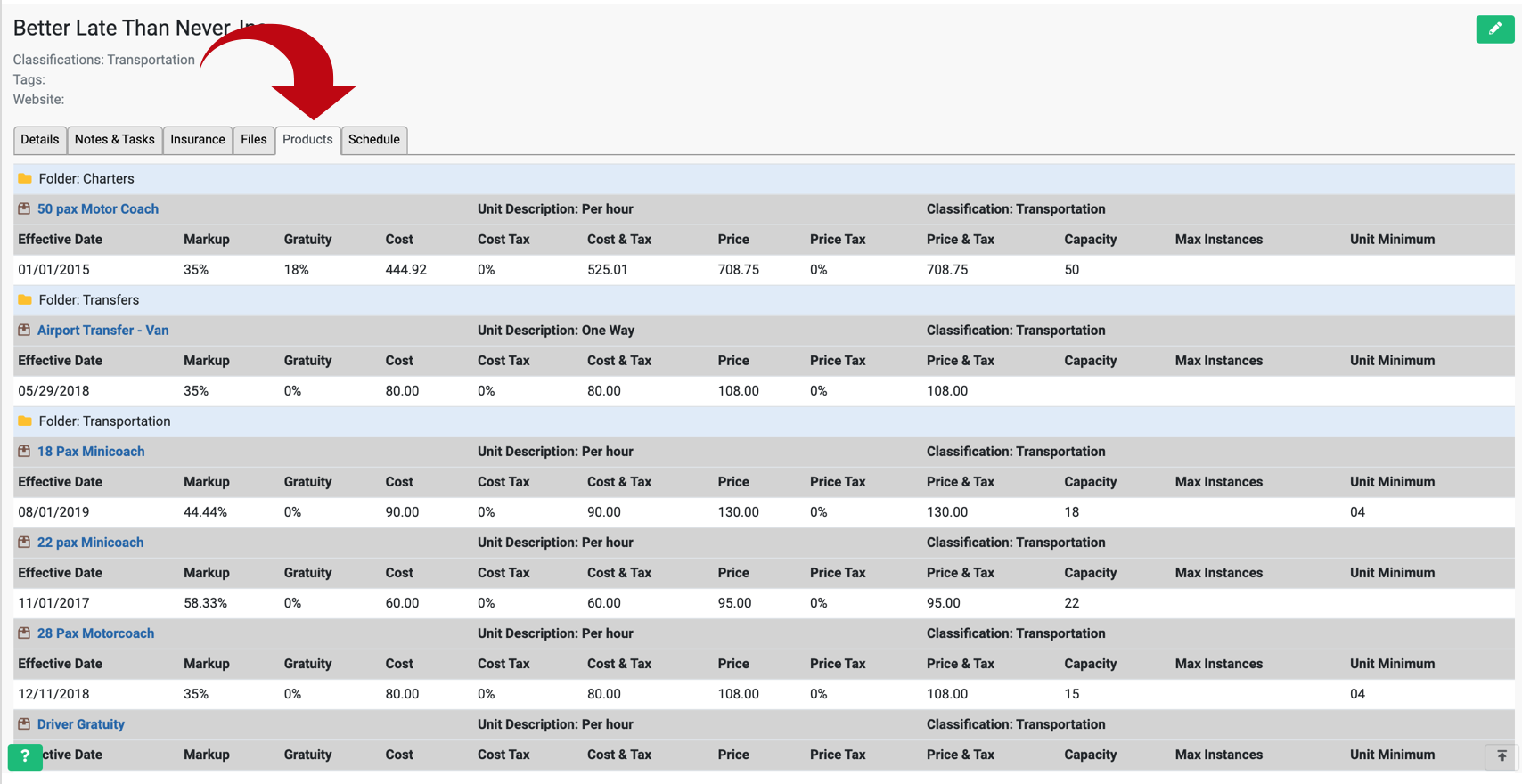Viewport: 1522px width, 784px height.
Task: Go to the Insurance tab
Action: [x=198, y=140]
